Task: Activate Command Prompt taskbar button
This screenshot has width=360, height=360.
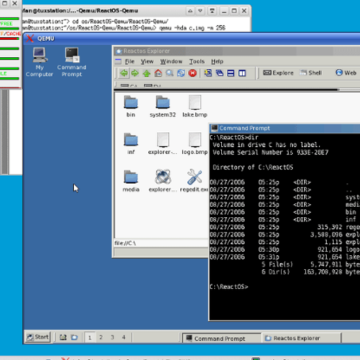Action: (x=221, y=338)
